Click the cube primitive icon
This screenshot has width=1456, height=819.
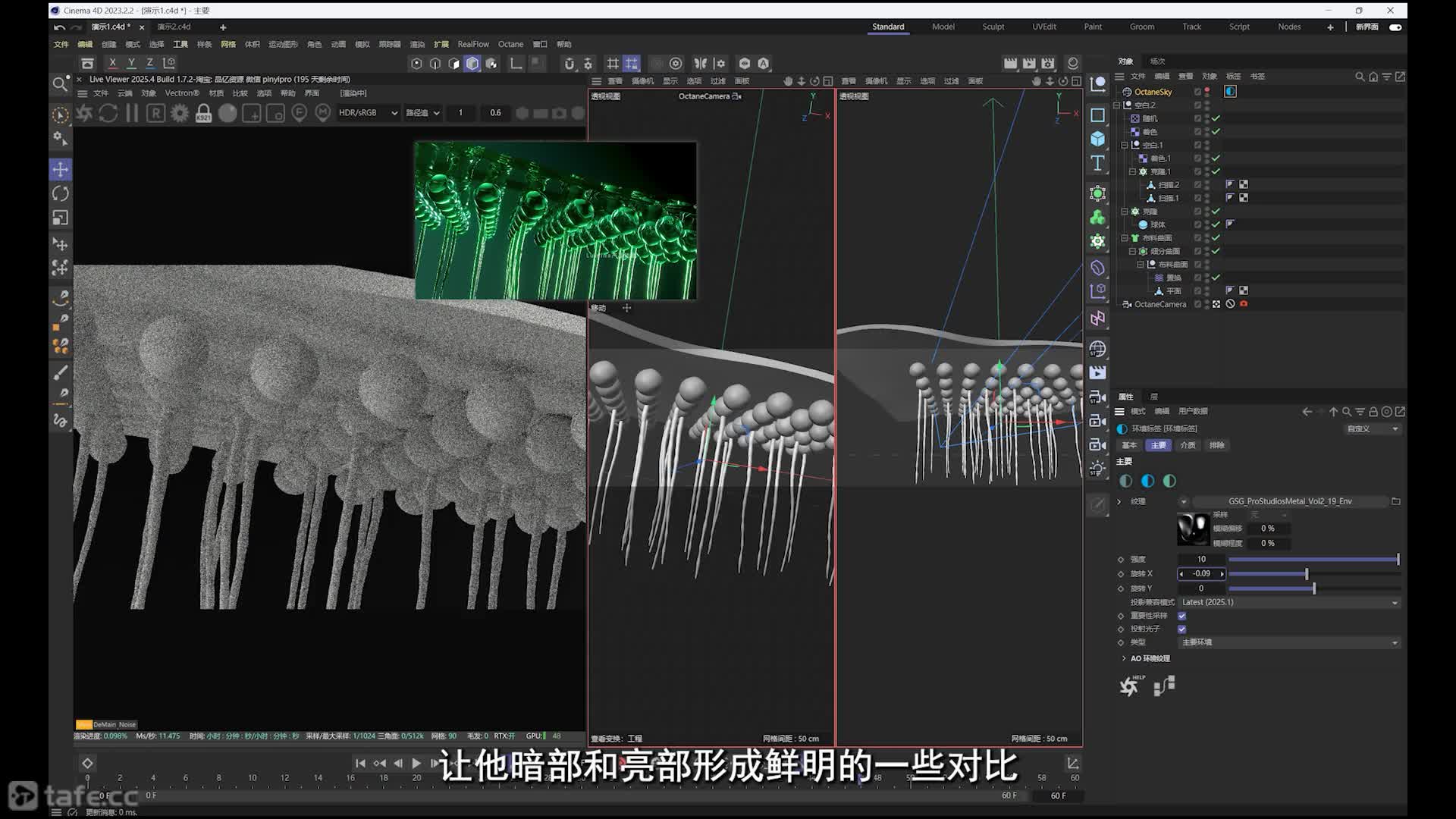pos(1097,139)
